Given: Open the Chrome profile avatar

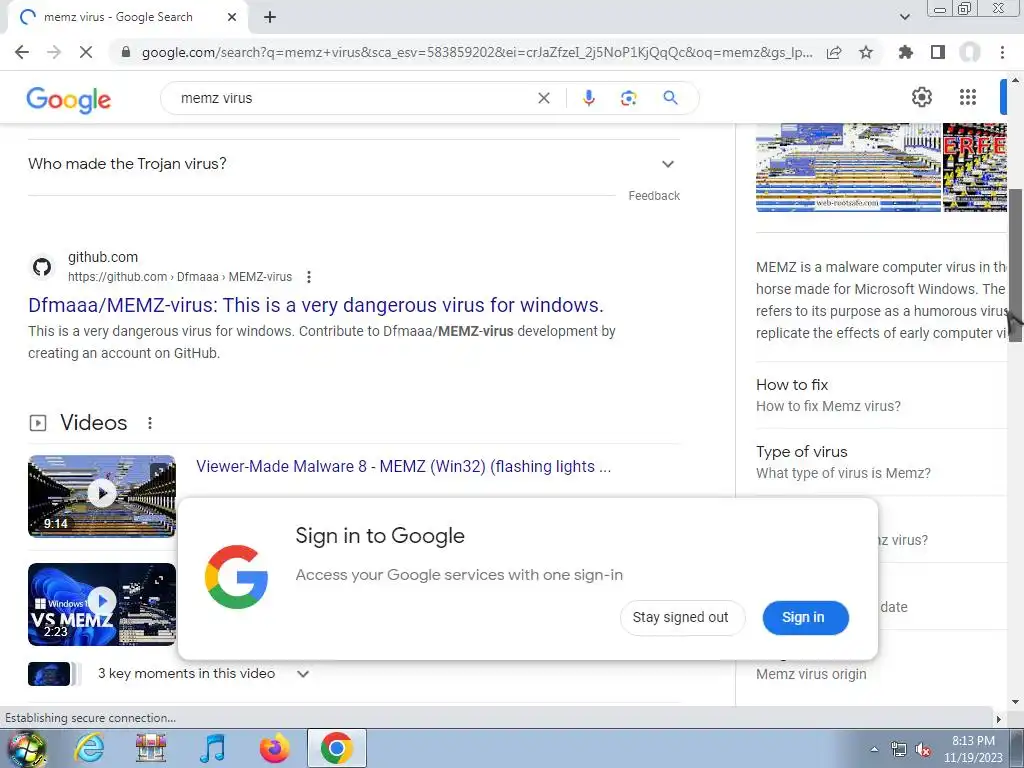Looking at the screenshot, I should [x=970, y=52].
